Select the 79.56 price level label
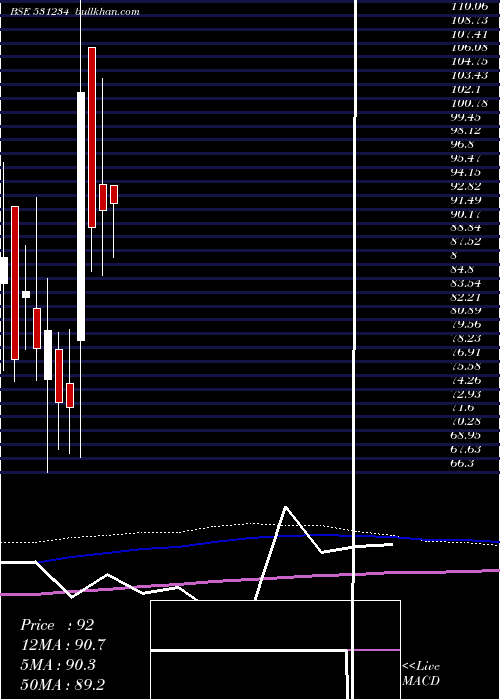Screen dimensions: 500x700 coord(466,325)
